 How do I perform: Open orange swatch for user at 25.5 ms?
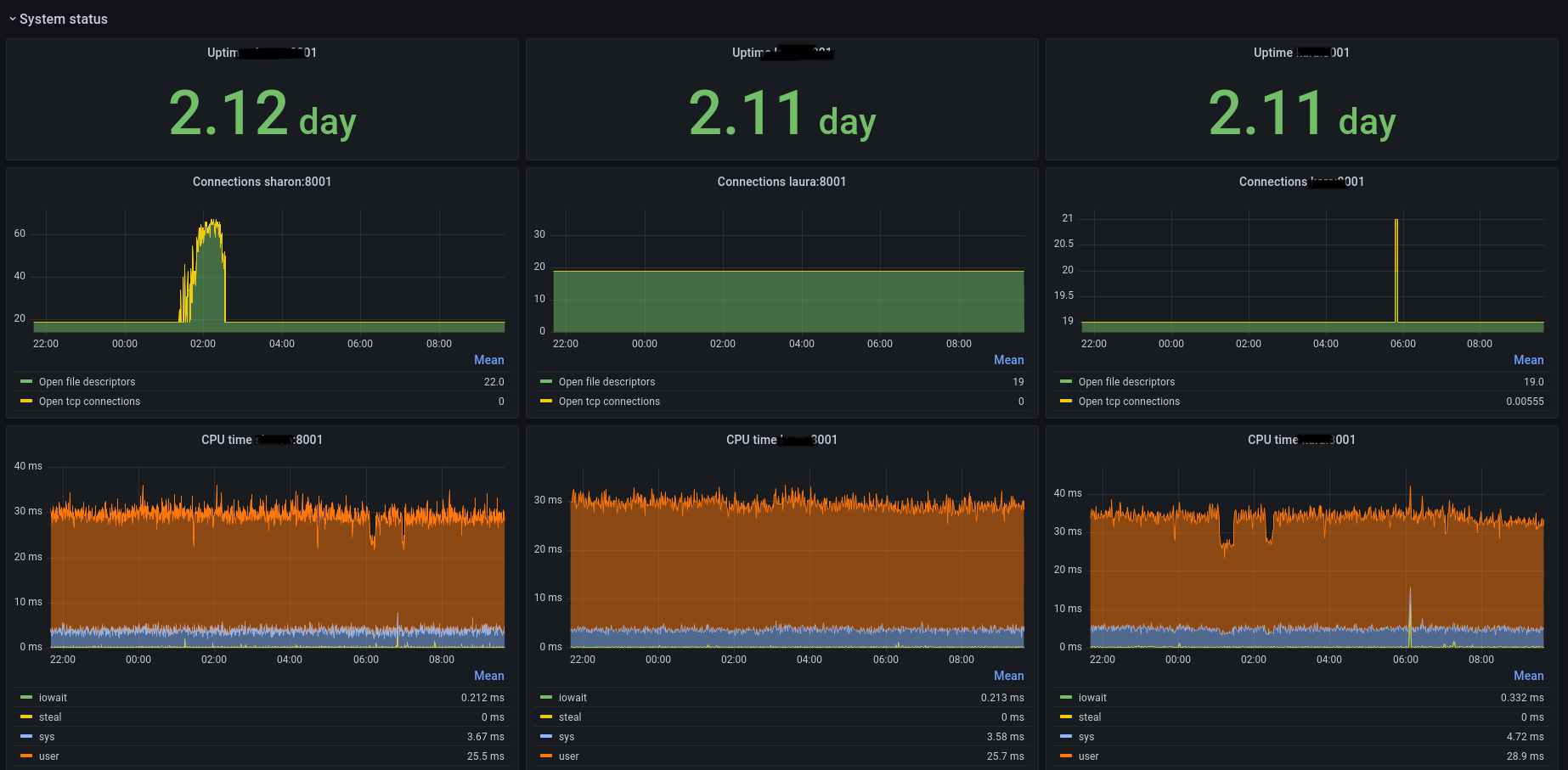pos(26,756)
